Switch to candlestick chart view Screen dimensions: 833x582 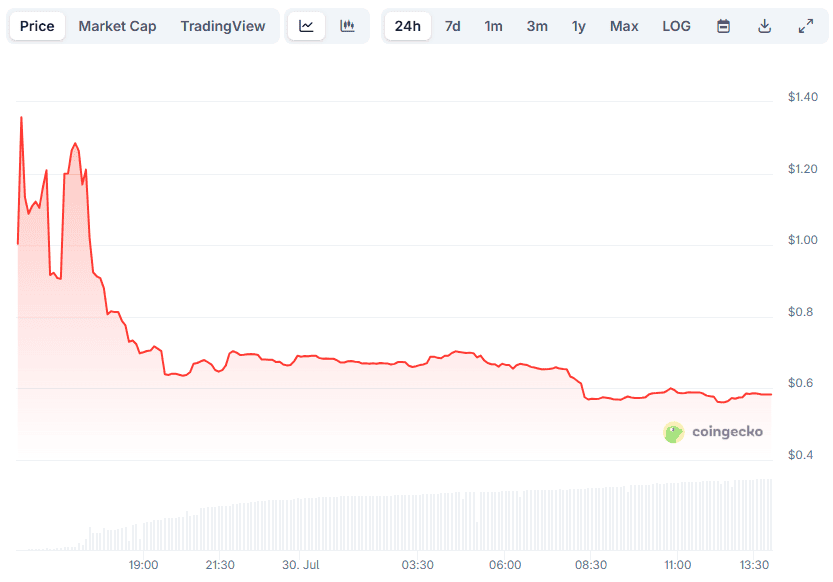347,26
